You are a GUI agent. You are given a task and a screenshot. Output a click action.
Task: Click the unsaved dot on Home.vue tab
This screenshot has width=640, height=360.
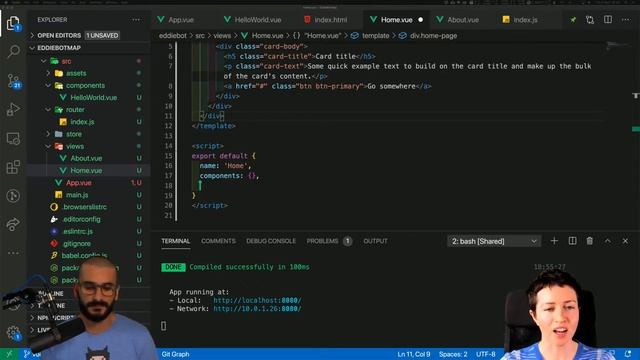click(420, 20)
